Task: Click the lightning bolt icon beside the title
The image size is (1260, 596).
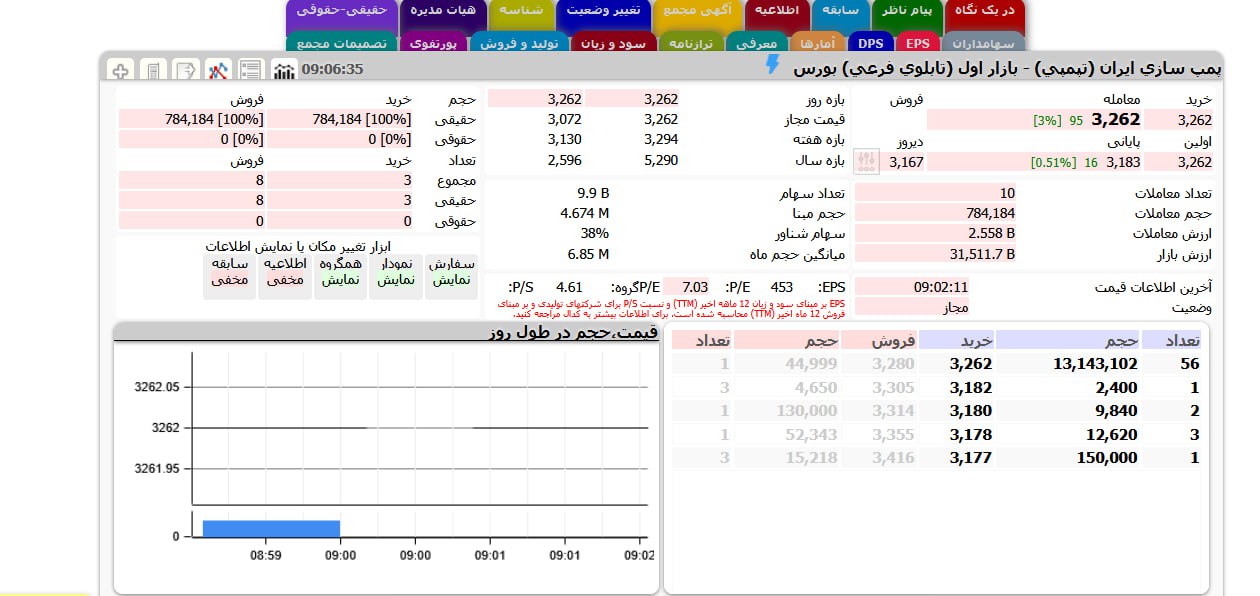Action: click(x=772, y=63)
